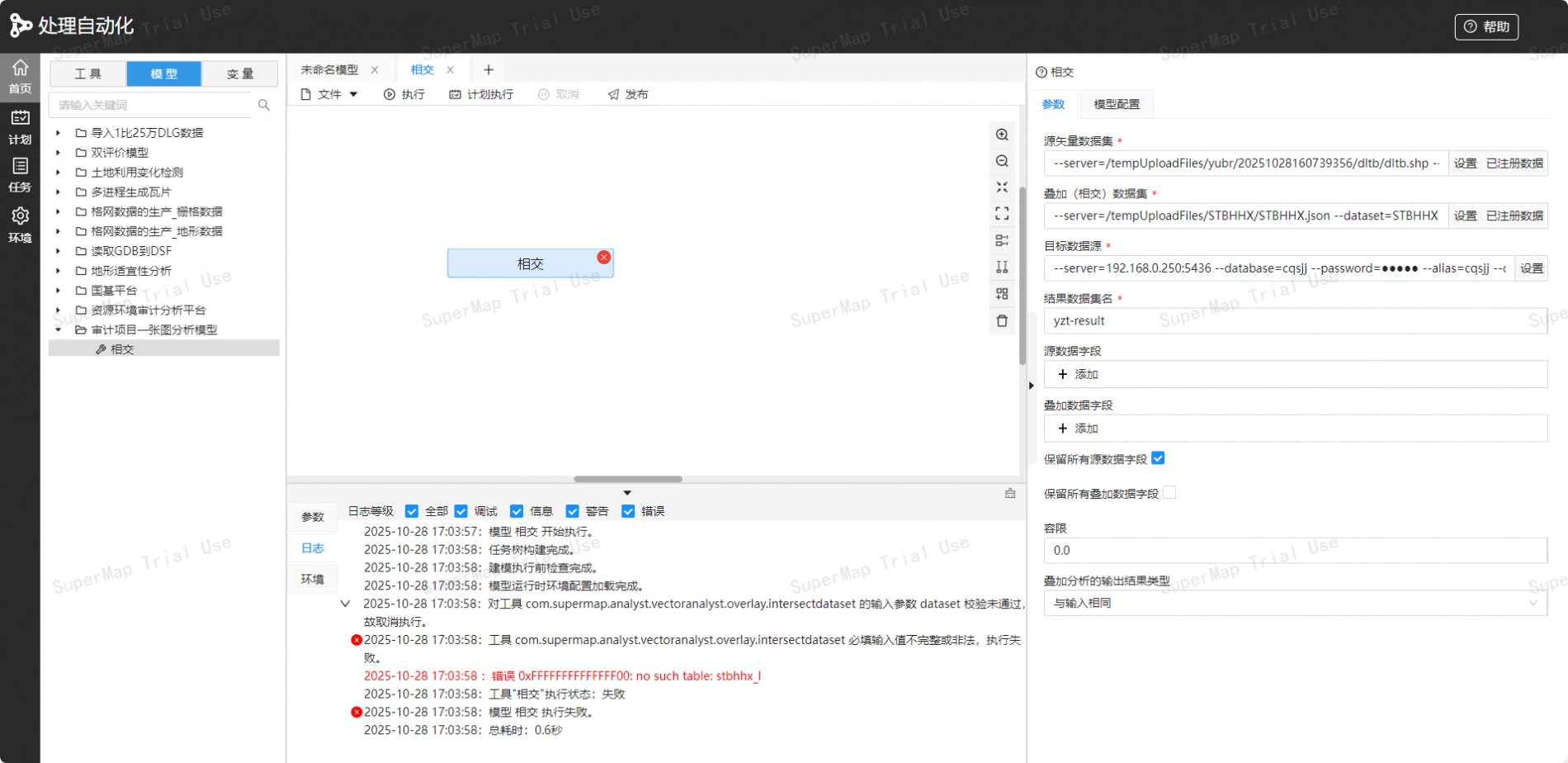Open the 文件 dropdown menu
Image resolution: width=1568 pixels, height=763 pixels.
[328, 94]
